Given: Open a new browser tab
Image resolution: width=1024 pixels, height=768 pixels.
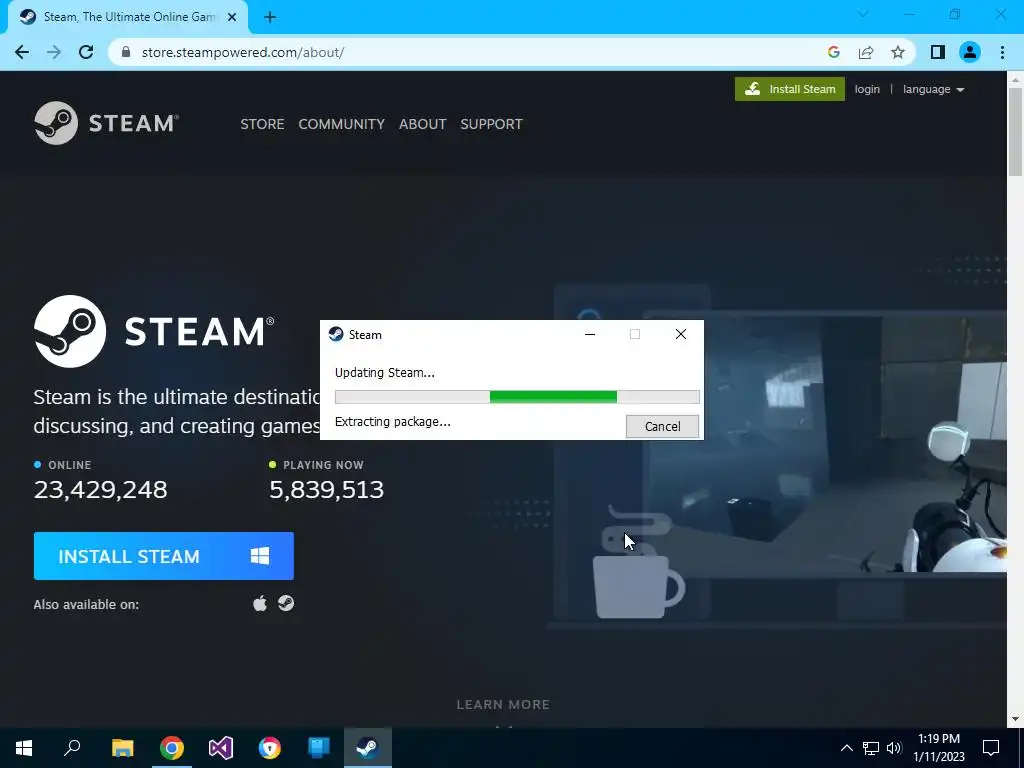Looking at the screenshot, I should [270, 18].
